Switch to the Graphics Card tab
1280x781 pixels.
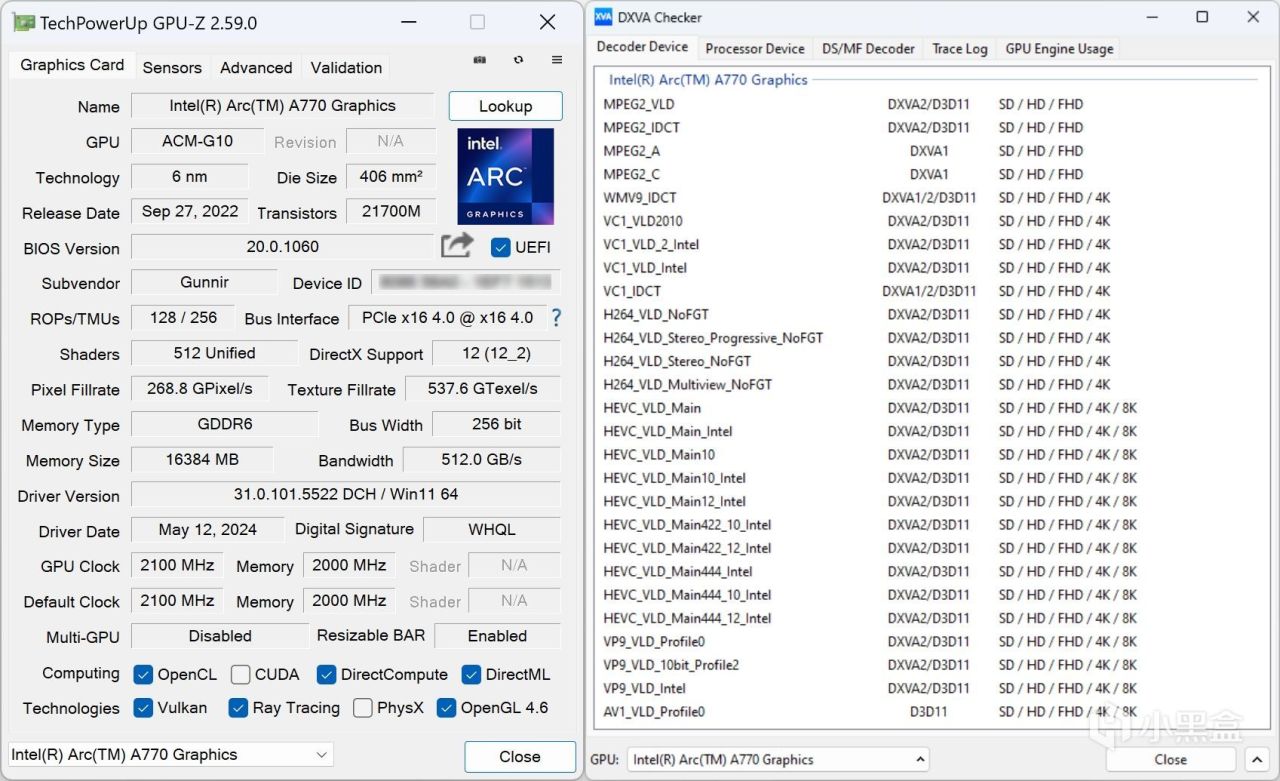point(72,65)
